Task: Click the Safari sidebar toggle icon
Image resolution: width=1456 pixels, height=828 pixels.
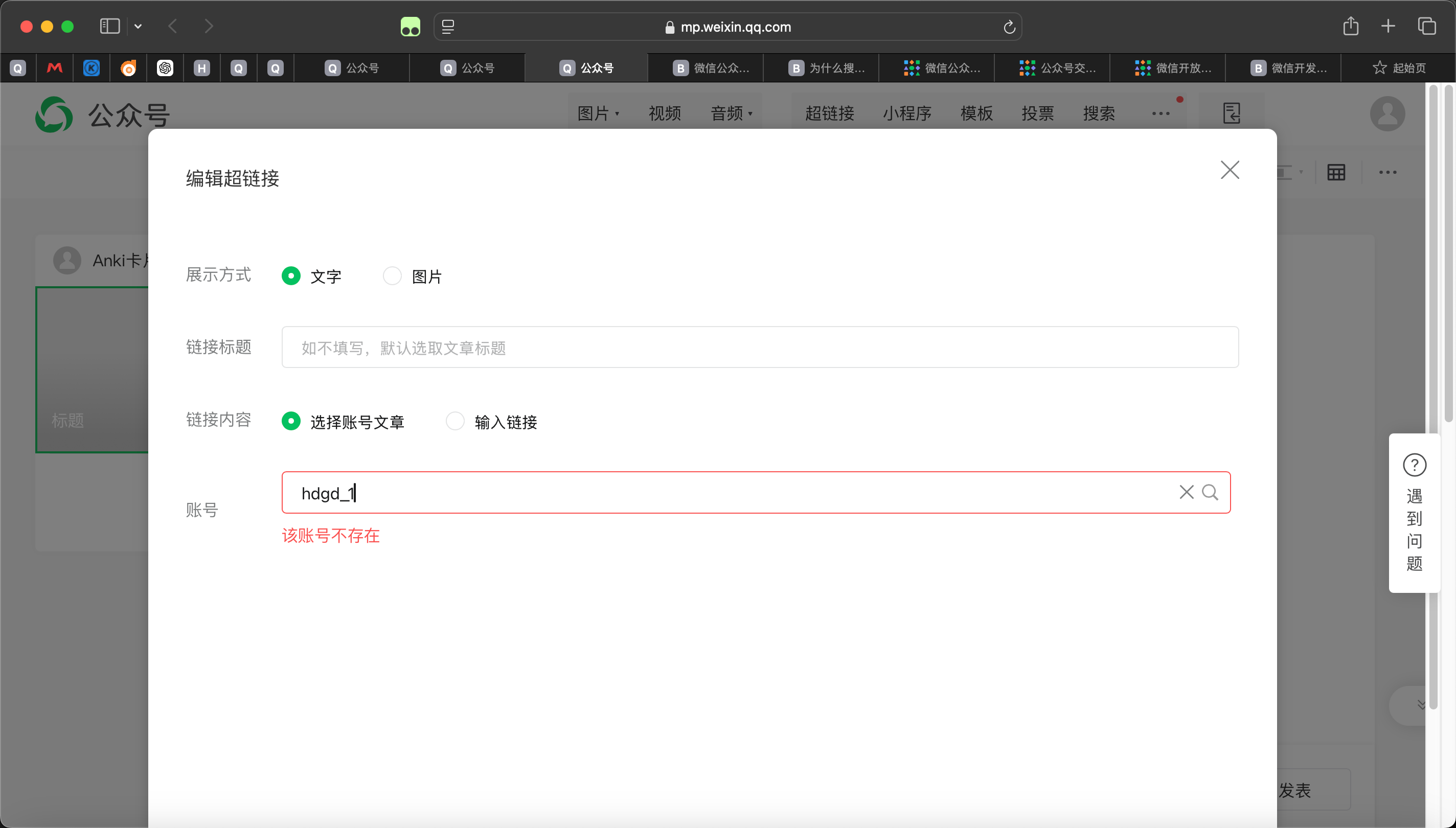Action: [110, 26]
